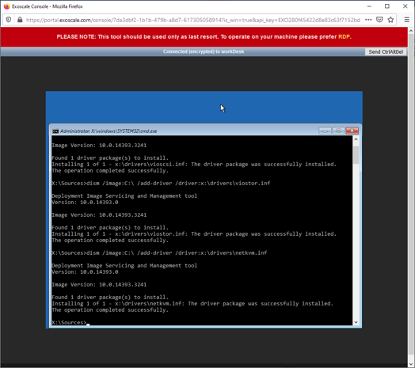Click the browser page scrollbar up arrow
This screenshot has height=368, width=416.
pyautogui.click(x=411, y=31)
